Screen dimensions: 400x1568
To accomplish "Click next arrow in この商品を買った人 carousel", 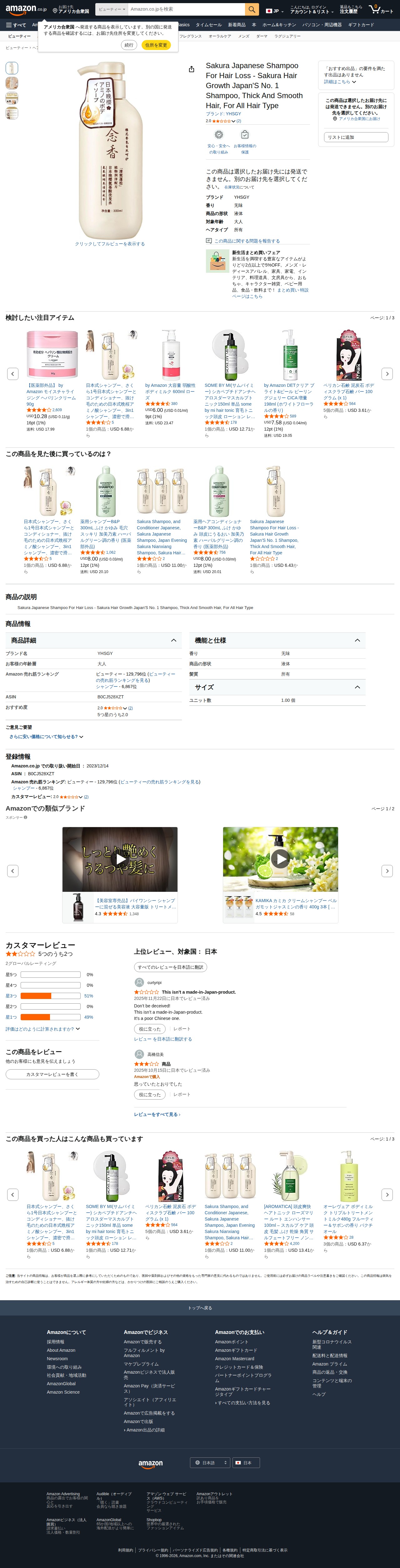I will click(387, 1194).
